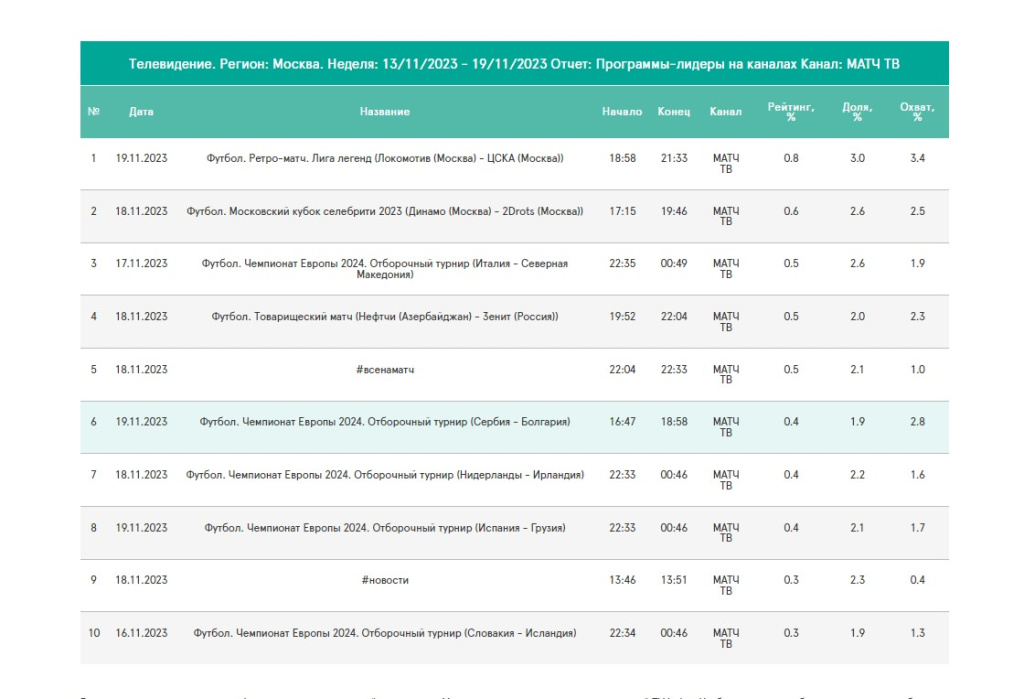Select the Дата column header
Screen dimensions: 1024x699
click(141, 112)
